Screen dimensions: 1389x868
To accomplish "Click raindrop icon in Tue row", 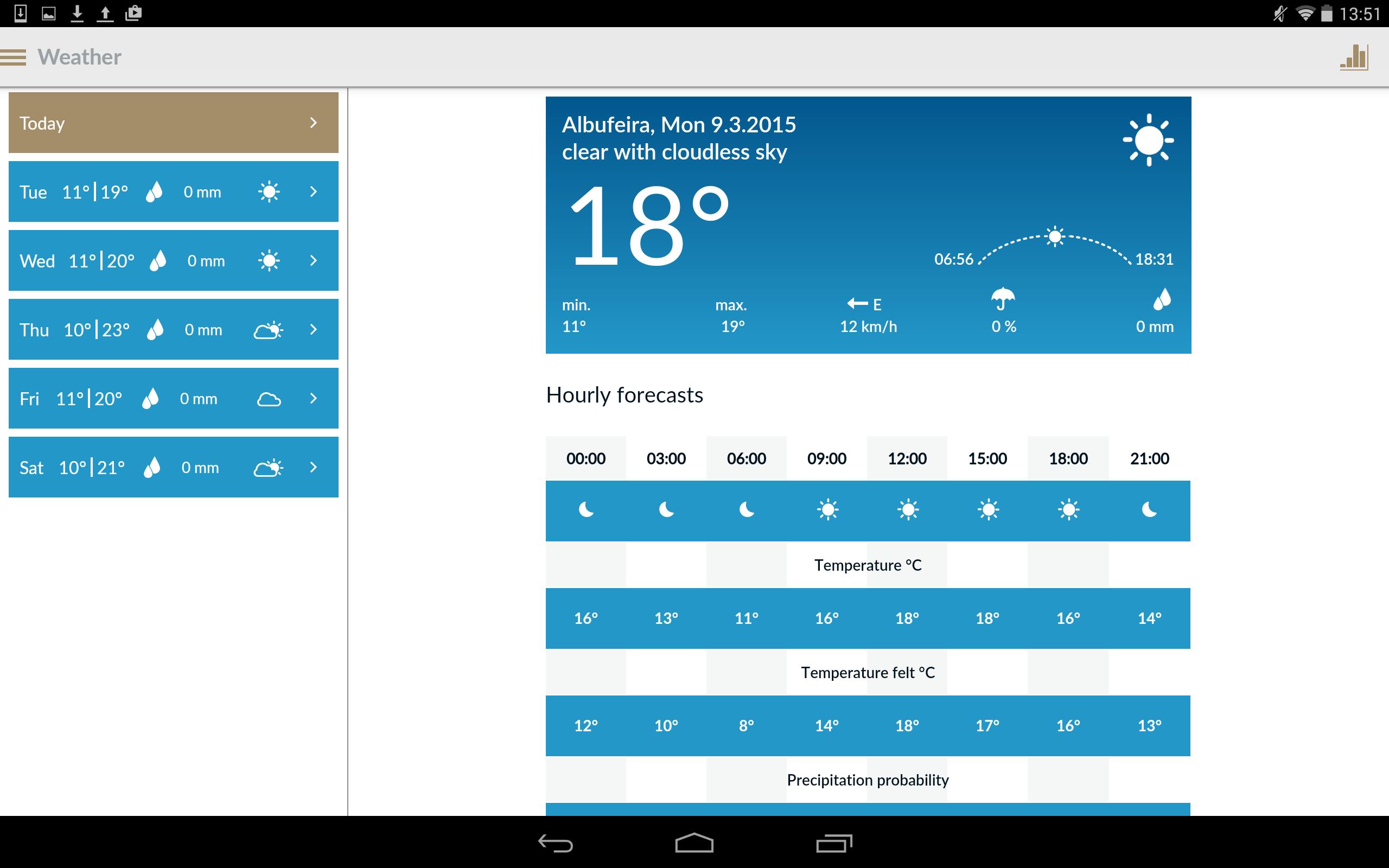I will 155,192.
